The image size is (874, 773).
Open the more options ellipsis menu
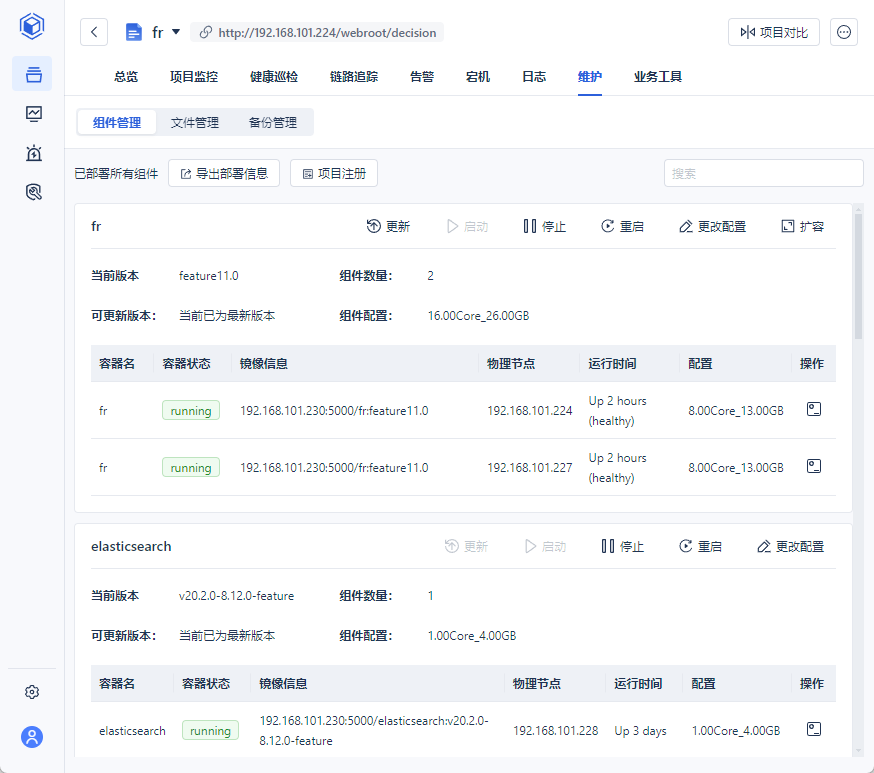(845, 32)
